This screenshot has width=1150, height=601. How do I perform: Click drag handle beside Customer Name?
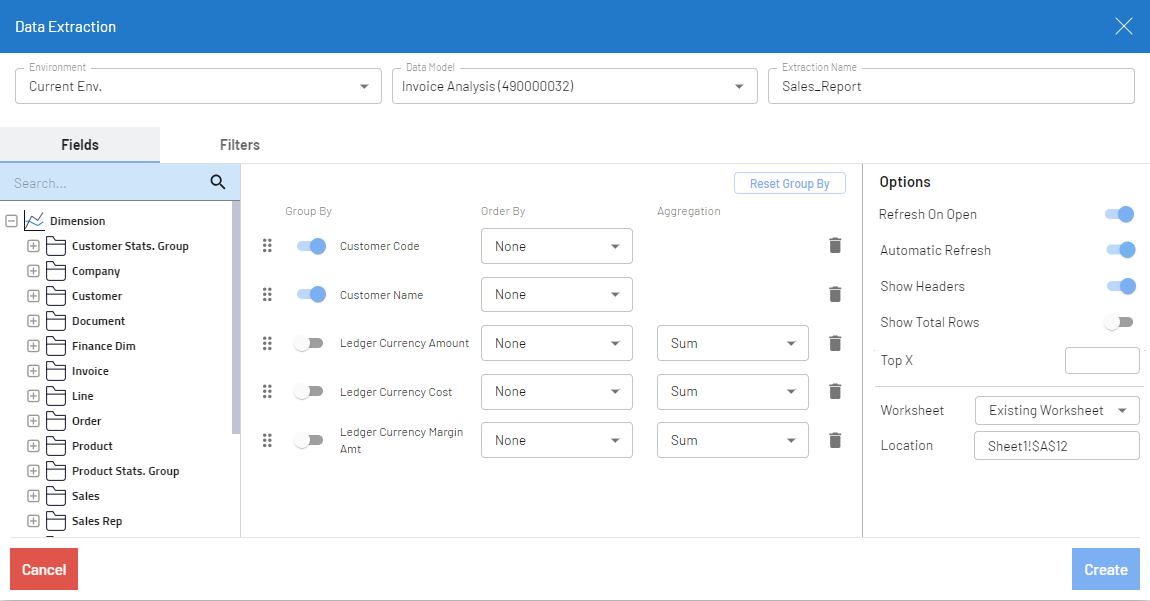point(267,294)
